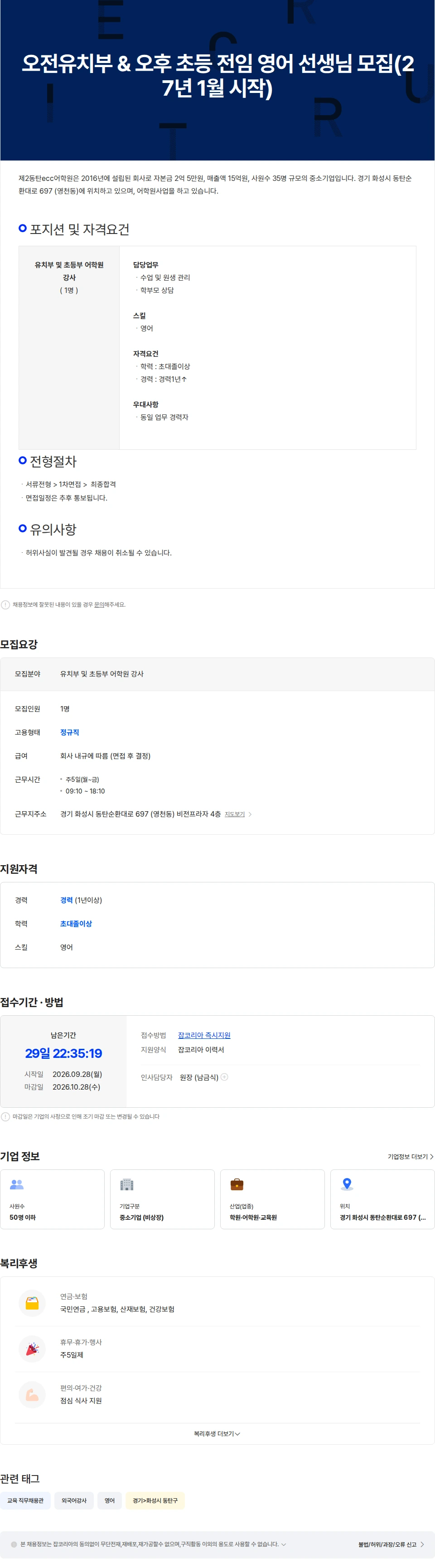Click the 연금·보험 benefit icon
Image resolution: width=435 pixels, height=1568 pixels.
point(32,1303)
